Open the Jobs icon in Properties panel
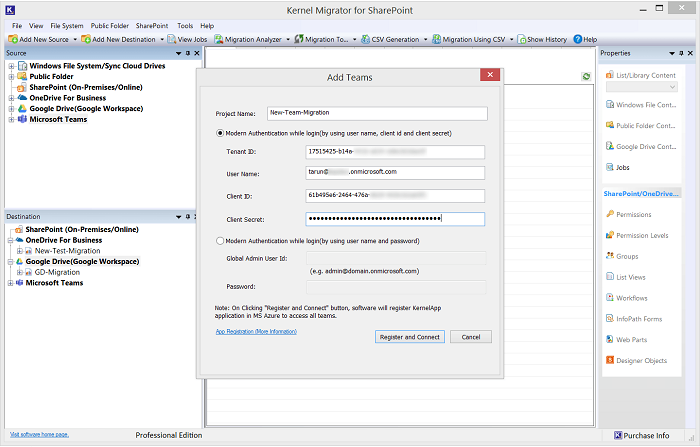The image size is (700, 447). coord(610,167)
